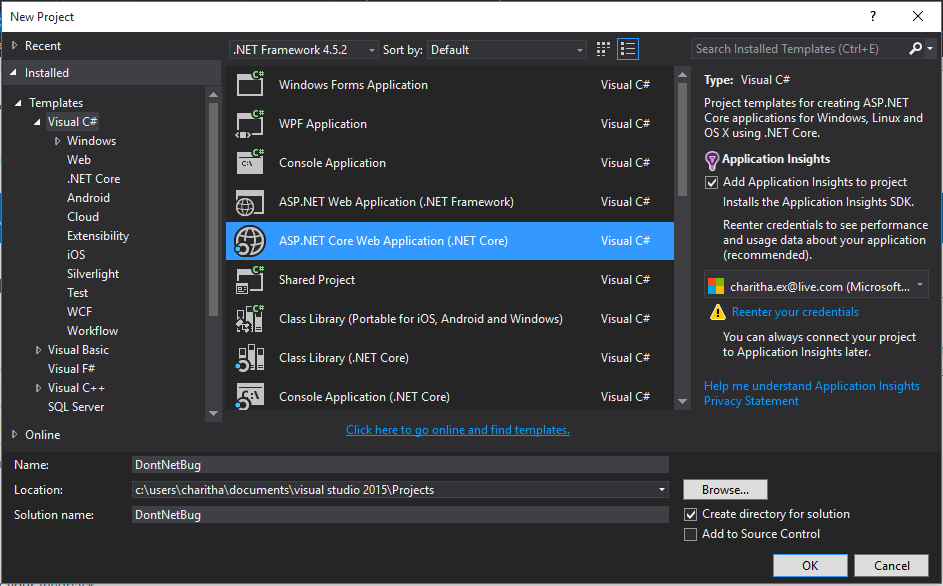Click the Browse button
Screen dimensions: 943x586
[x=725, y=490]
